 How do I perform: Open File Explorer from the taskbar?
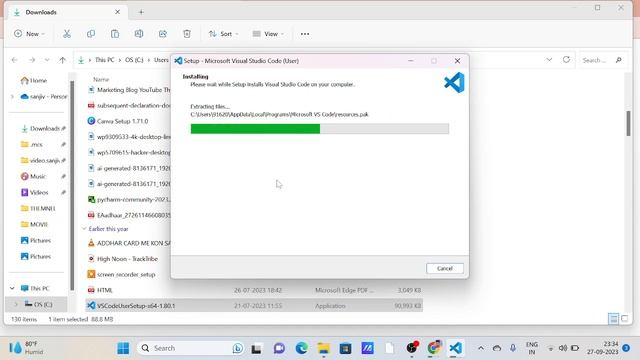(324, 348)
